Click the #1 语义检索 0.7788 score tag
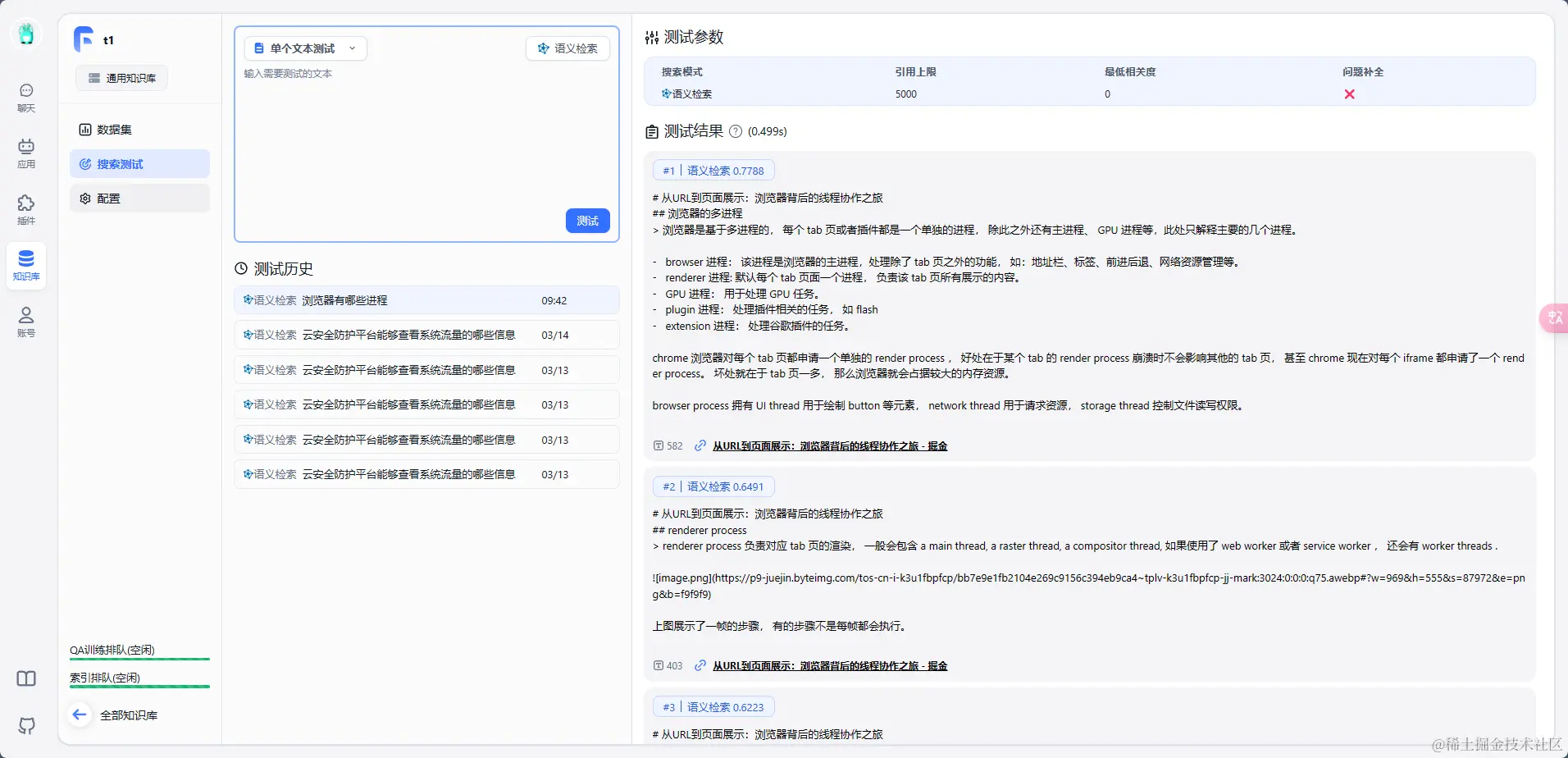Viewport: 1568px width, 758px height. pyautogui.click(x=713, y=171)
